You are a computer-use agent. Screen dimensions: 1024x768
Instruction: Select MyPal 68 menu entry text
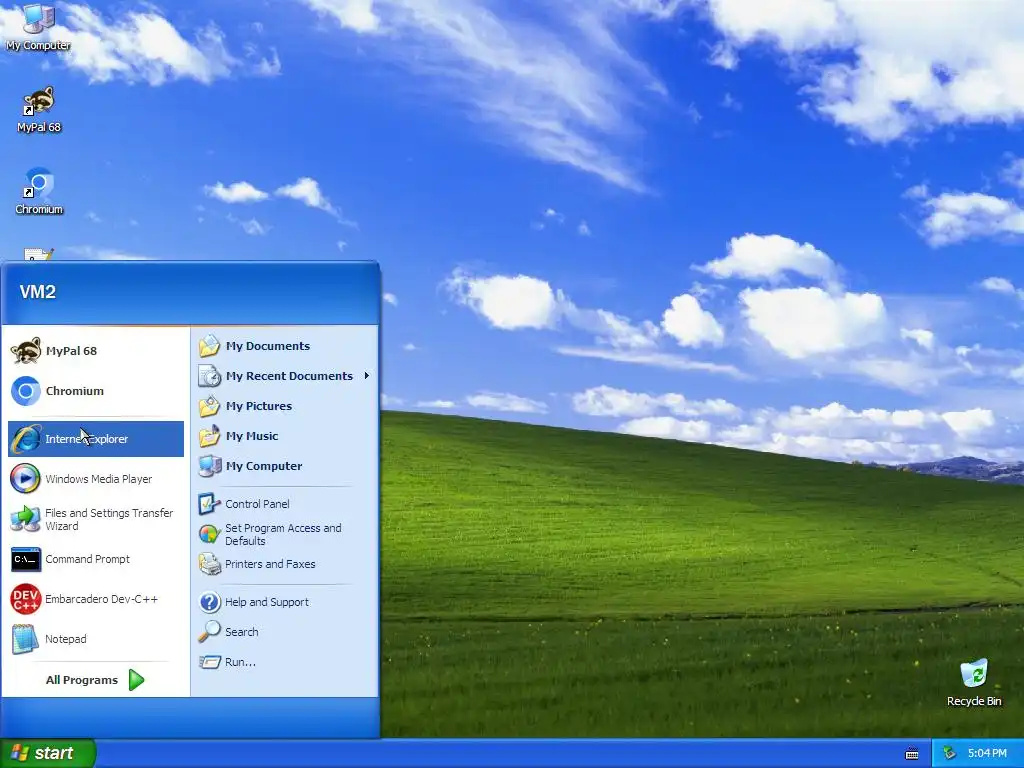click(71, 351)
